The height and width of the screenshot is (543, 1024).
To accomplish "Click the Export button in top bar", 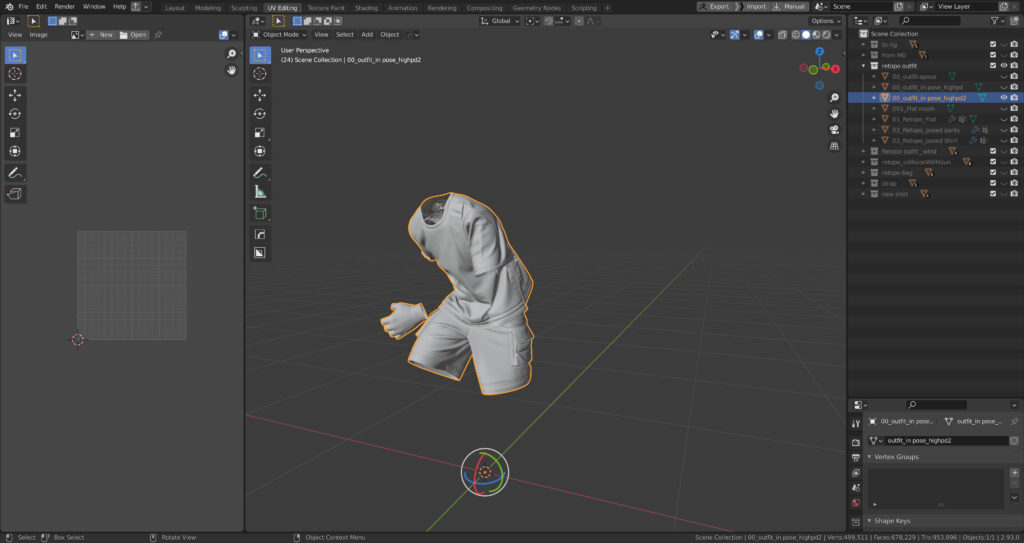I will click(715, 6).
